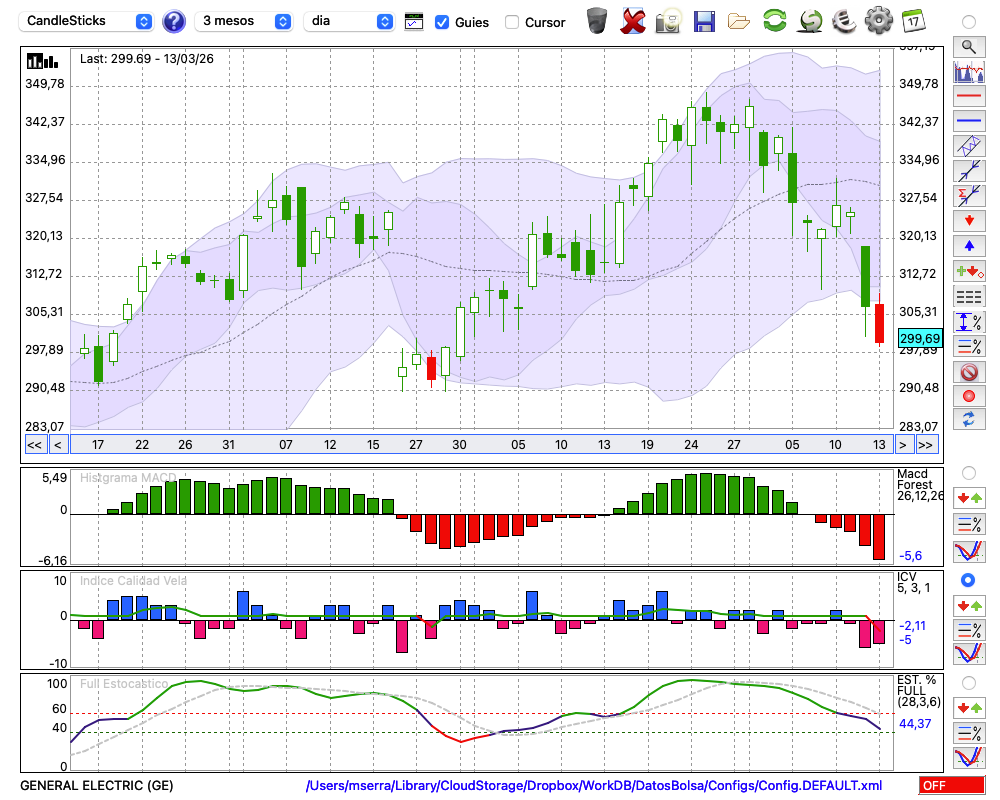Screen dimensions: 1000x800
Task: Click the GENERAL ELECTRIC (GE) label
Action: click(96, 785)
